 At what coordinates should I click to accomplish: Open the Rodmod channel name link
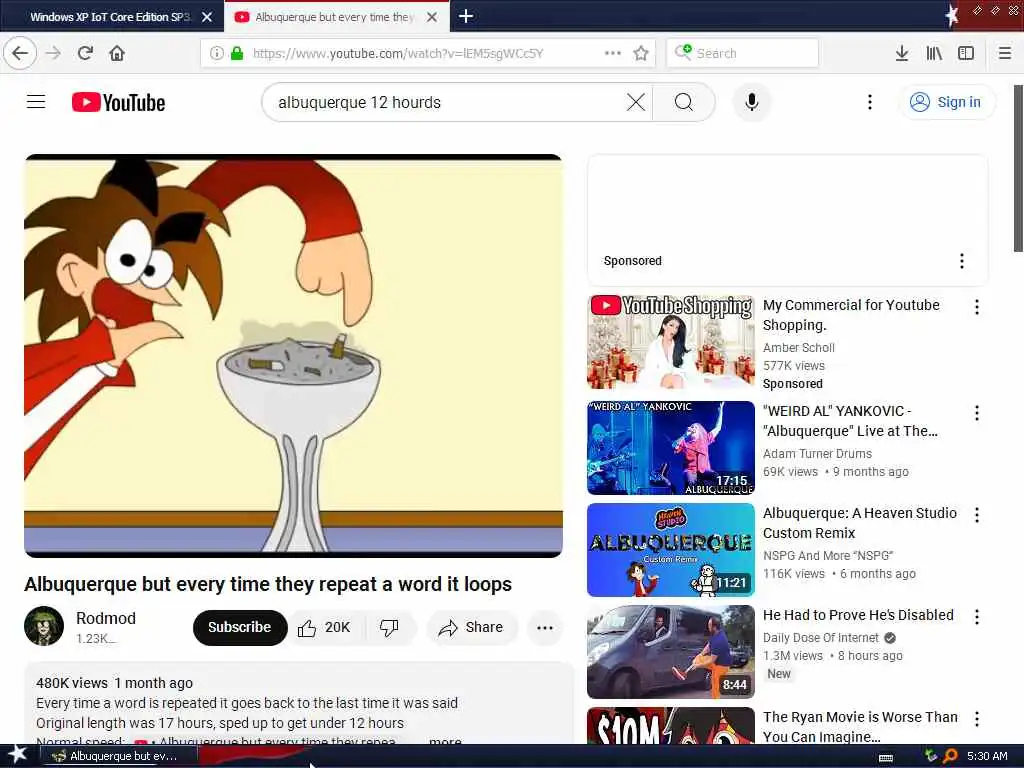tap(106, 618)
